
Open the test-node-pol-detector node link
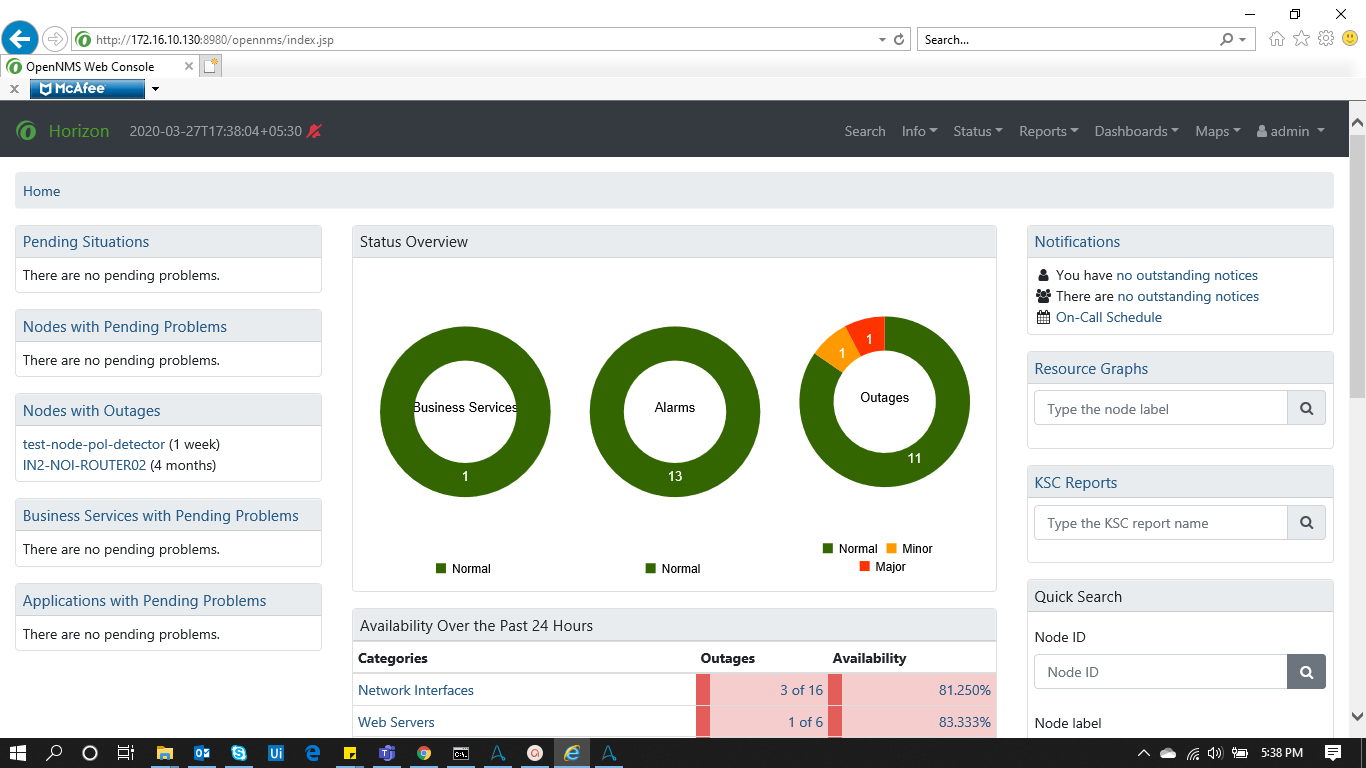click(x=94, y=444)
